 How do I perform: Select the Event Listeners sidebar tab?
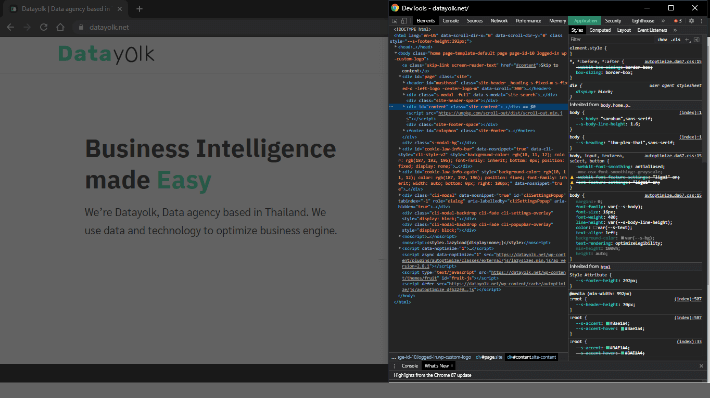[652, 30]
